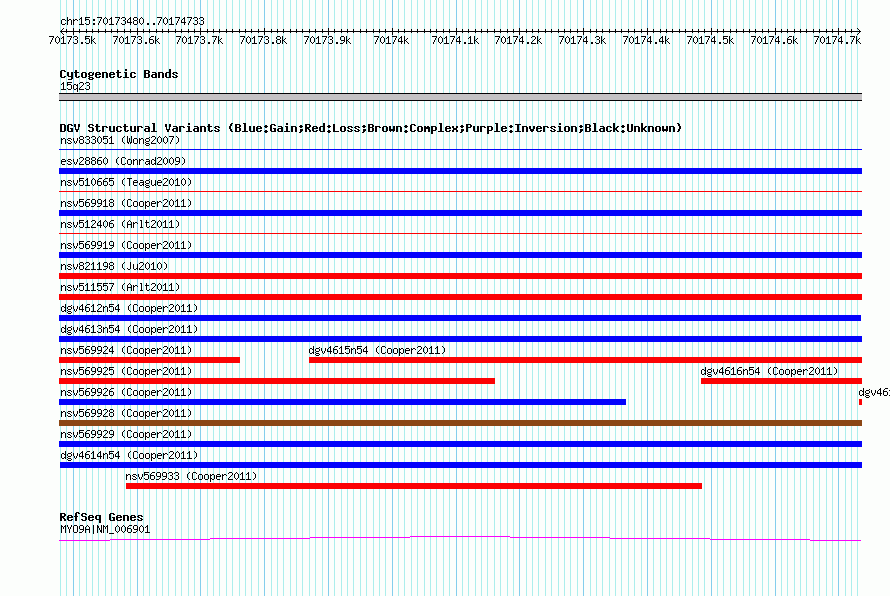
Task: Open variant dgv4612n54 (Cooper2011) label
Action: 129,308
